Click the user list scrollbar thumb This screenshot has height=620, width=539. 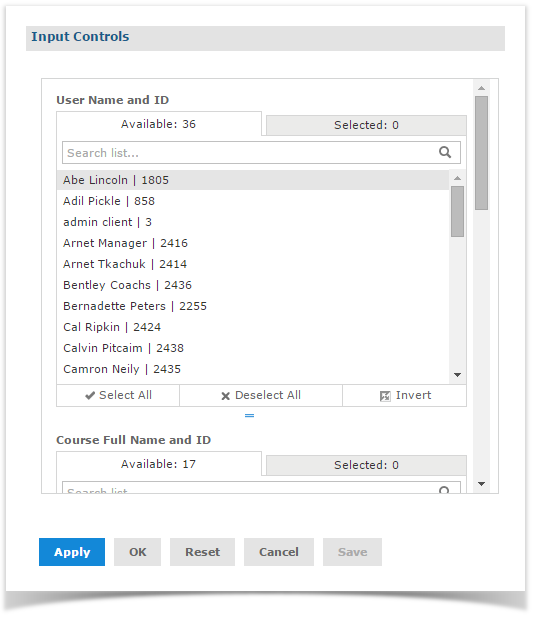click(x=458, y=212)
